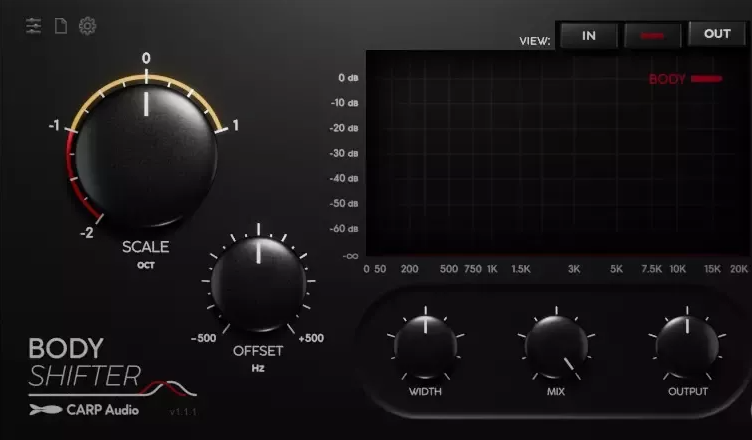Click the OUTPUT label
This screenshot has width=752, height=440.
click(x=688, y=392)
